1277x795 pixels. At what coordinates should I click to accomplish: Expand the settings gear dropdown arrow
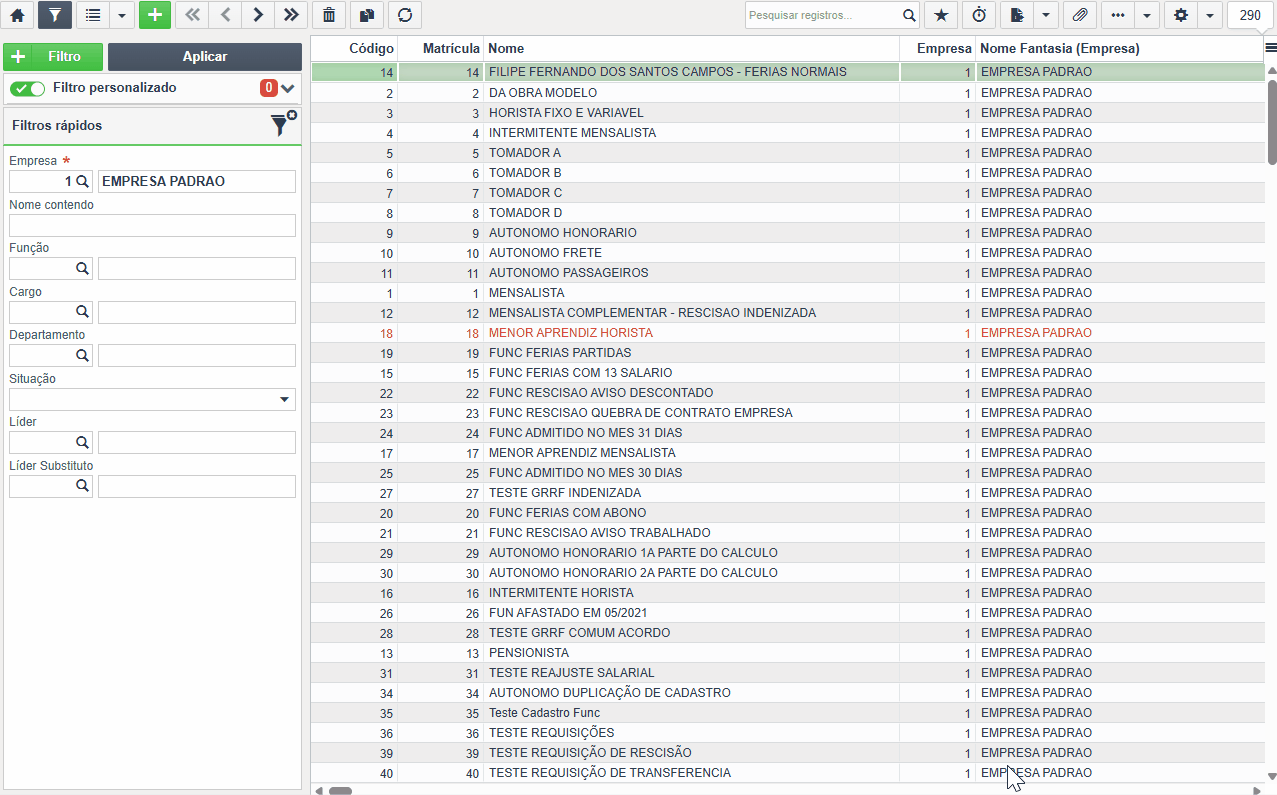click(x=1210, y=15)
